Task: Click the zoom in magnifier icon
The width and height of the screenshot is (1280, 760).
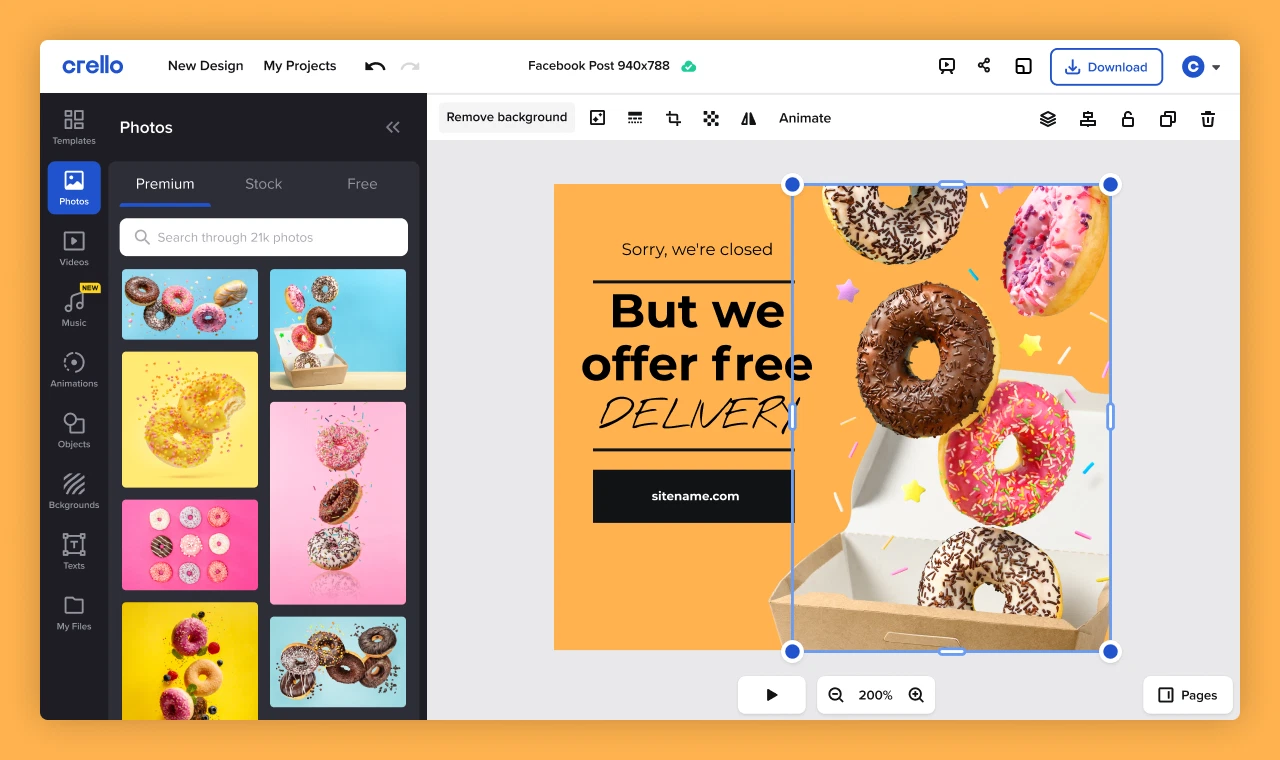Action: 916,695
